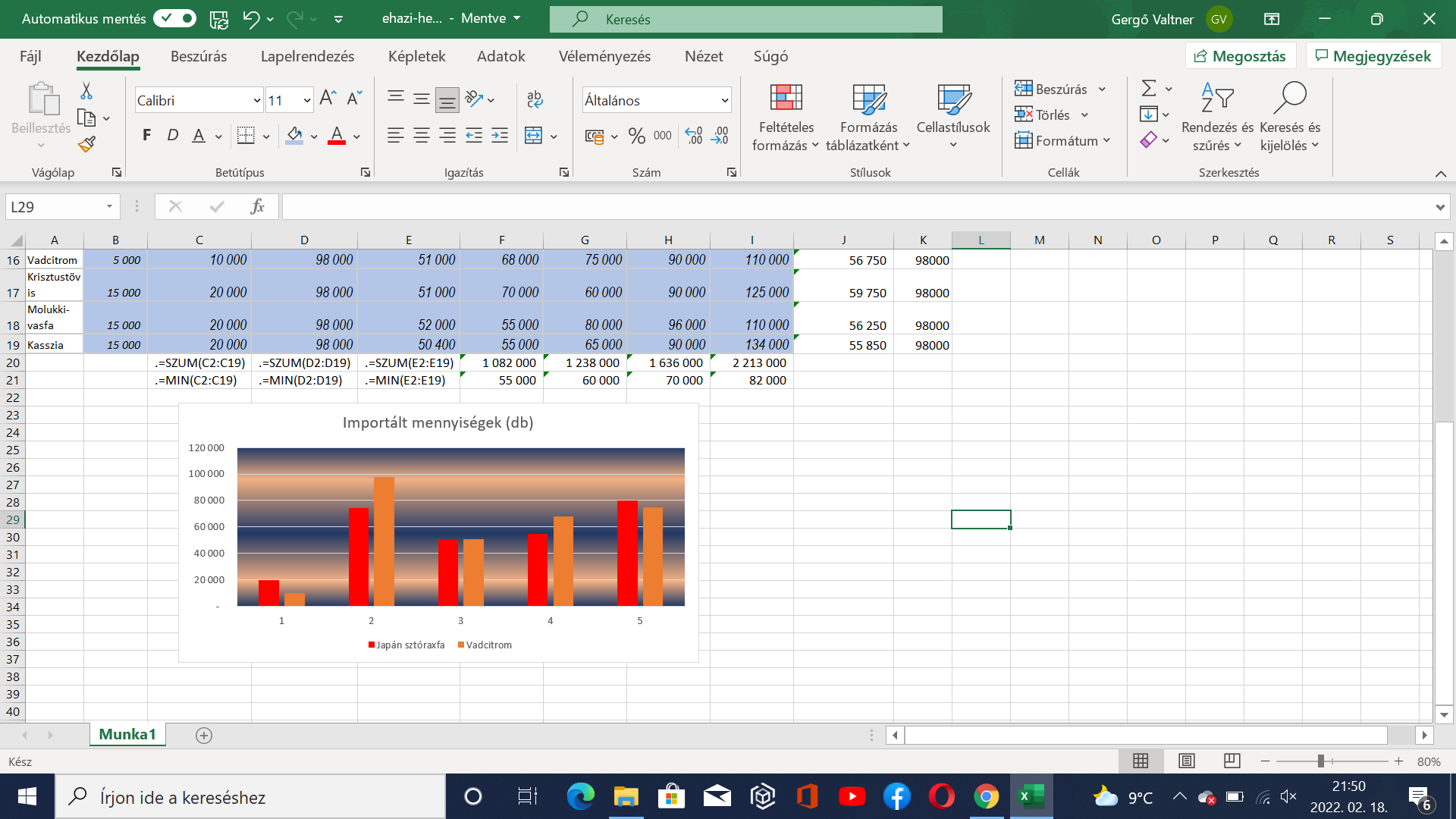Click the increase font size icon

coord(328,98)
